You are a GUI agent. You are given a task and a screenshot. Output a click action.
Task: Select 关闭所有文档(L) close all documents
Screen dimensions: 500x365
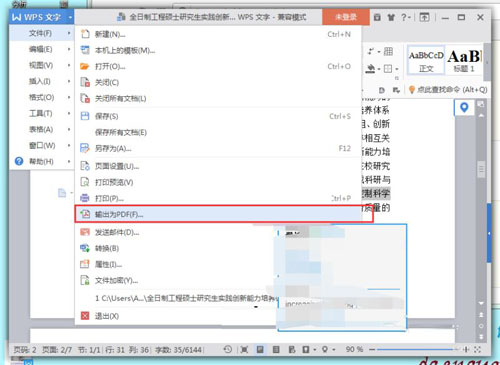tap(218, 98)
